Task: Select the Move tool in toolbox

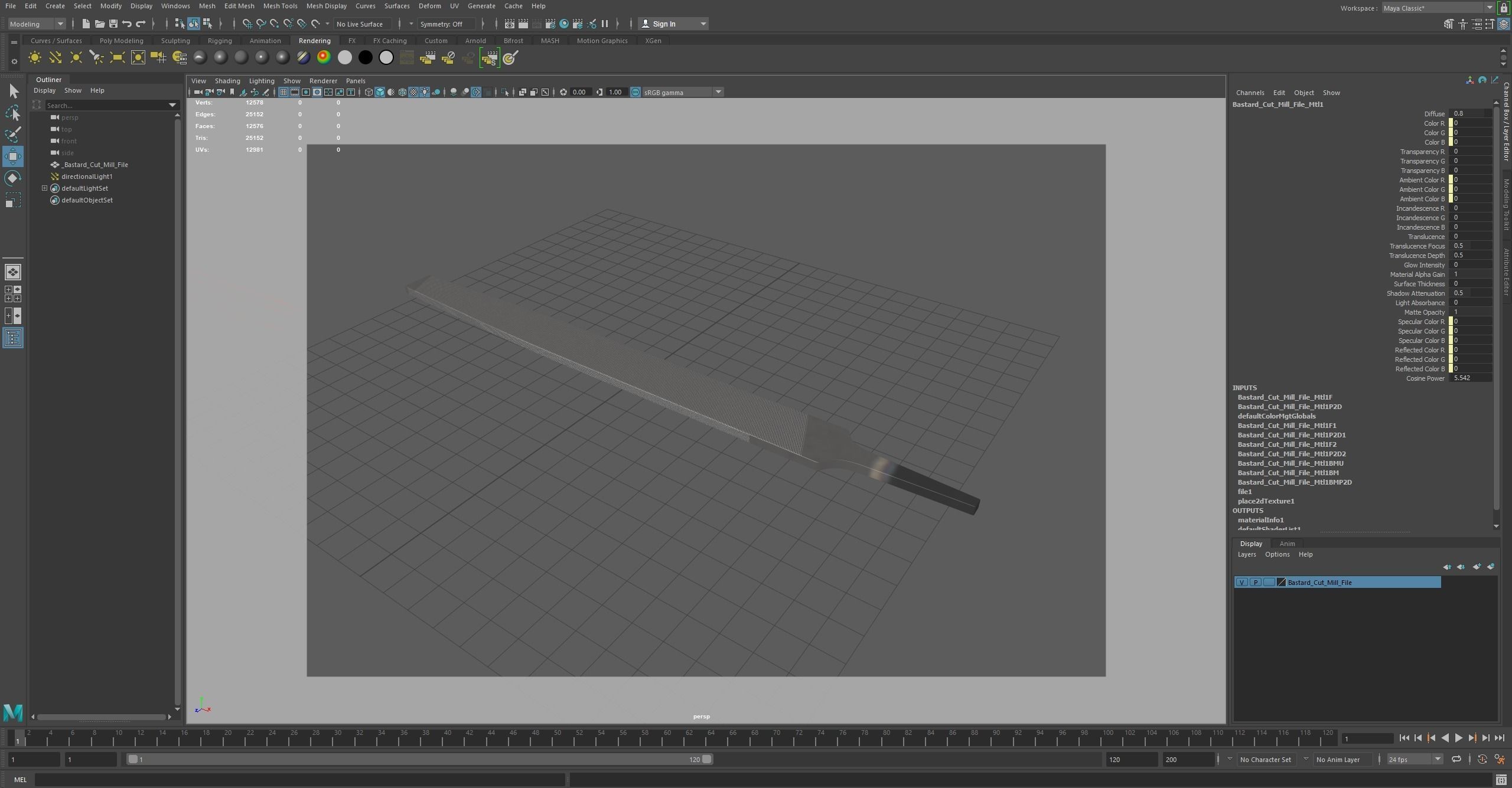Action: coord(13,156)
